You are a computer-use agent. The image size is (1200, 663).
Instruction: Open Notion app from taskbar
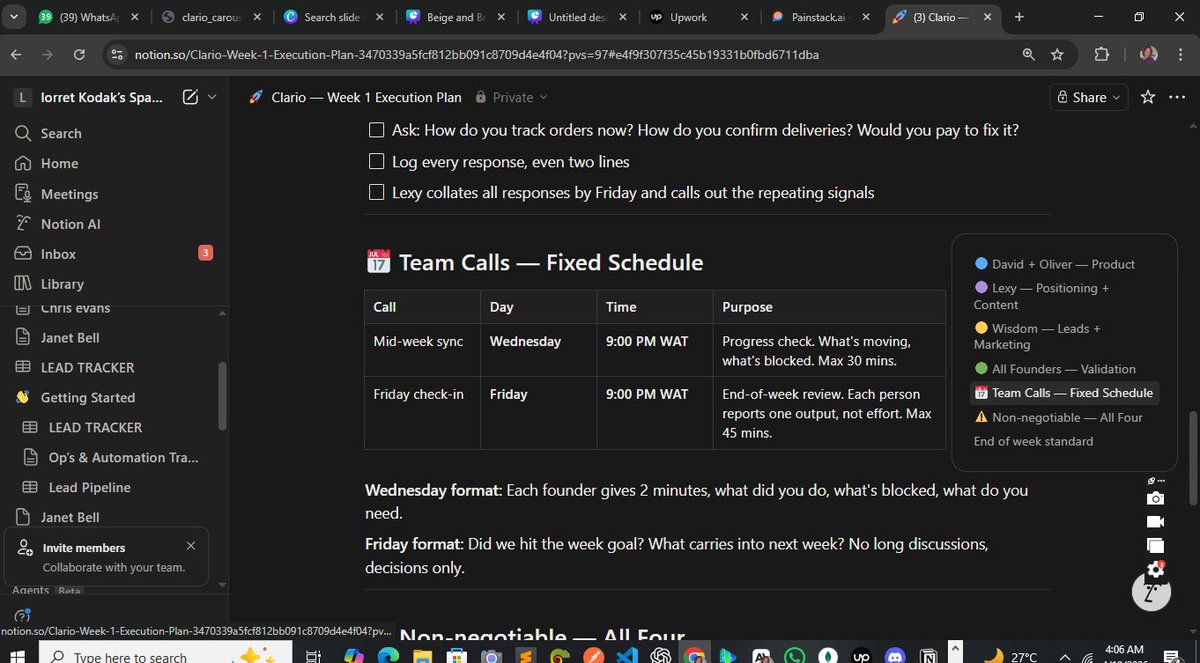[927, 655]
